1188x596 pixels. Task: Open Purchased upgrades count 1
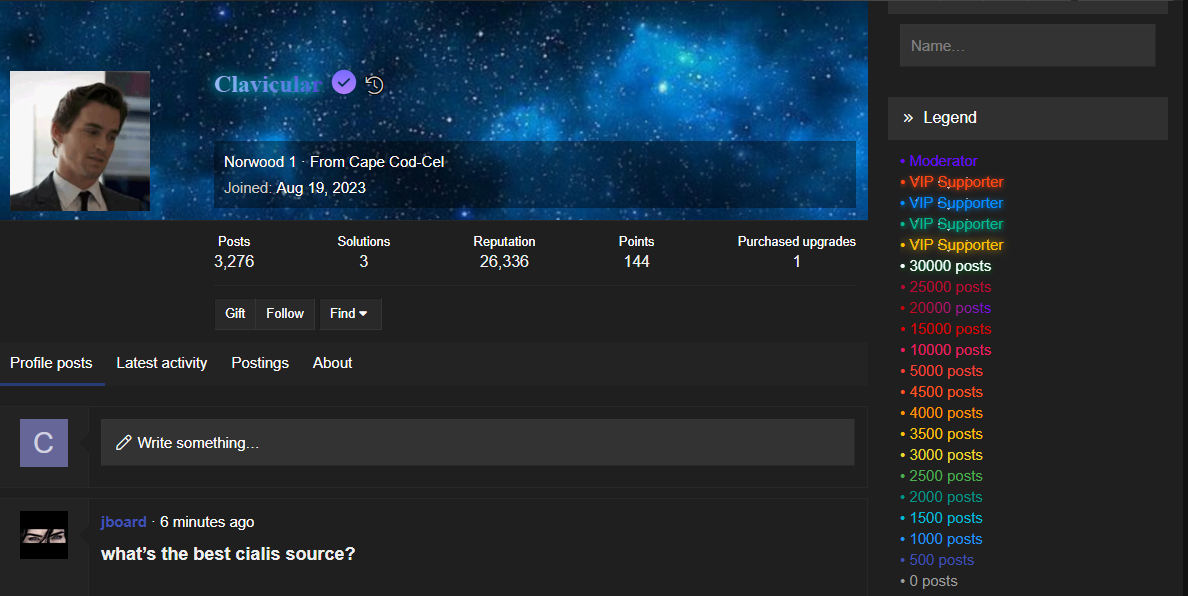[797, 261]
